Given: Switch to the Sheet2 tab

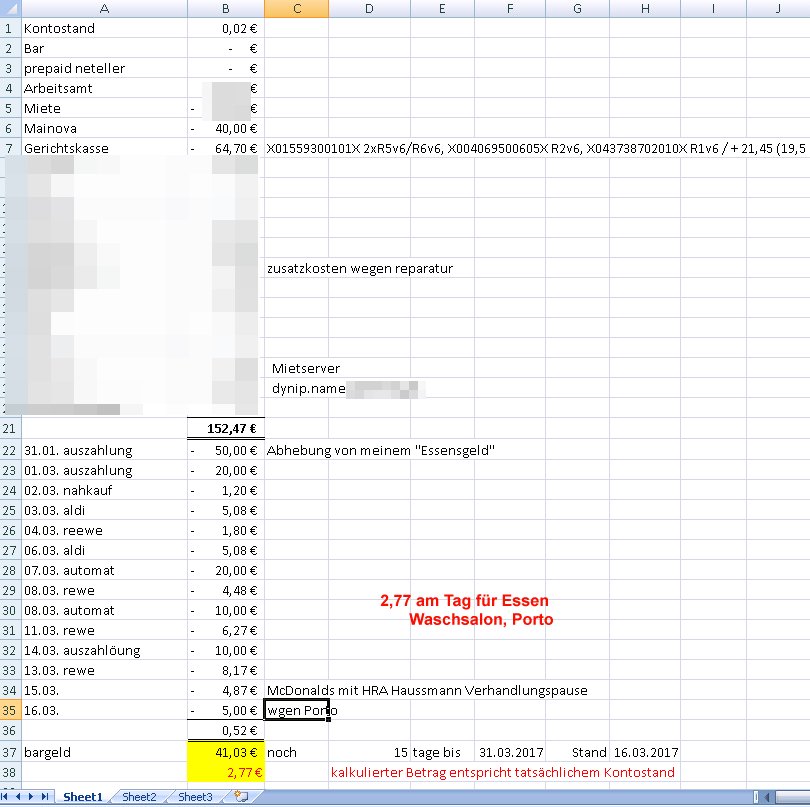Looking at the screenshot, I should (x=139, y=797).
